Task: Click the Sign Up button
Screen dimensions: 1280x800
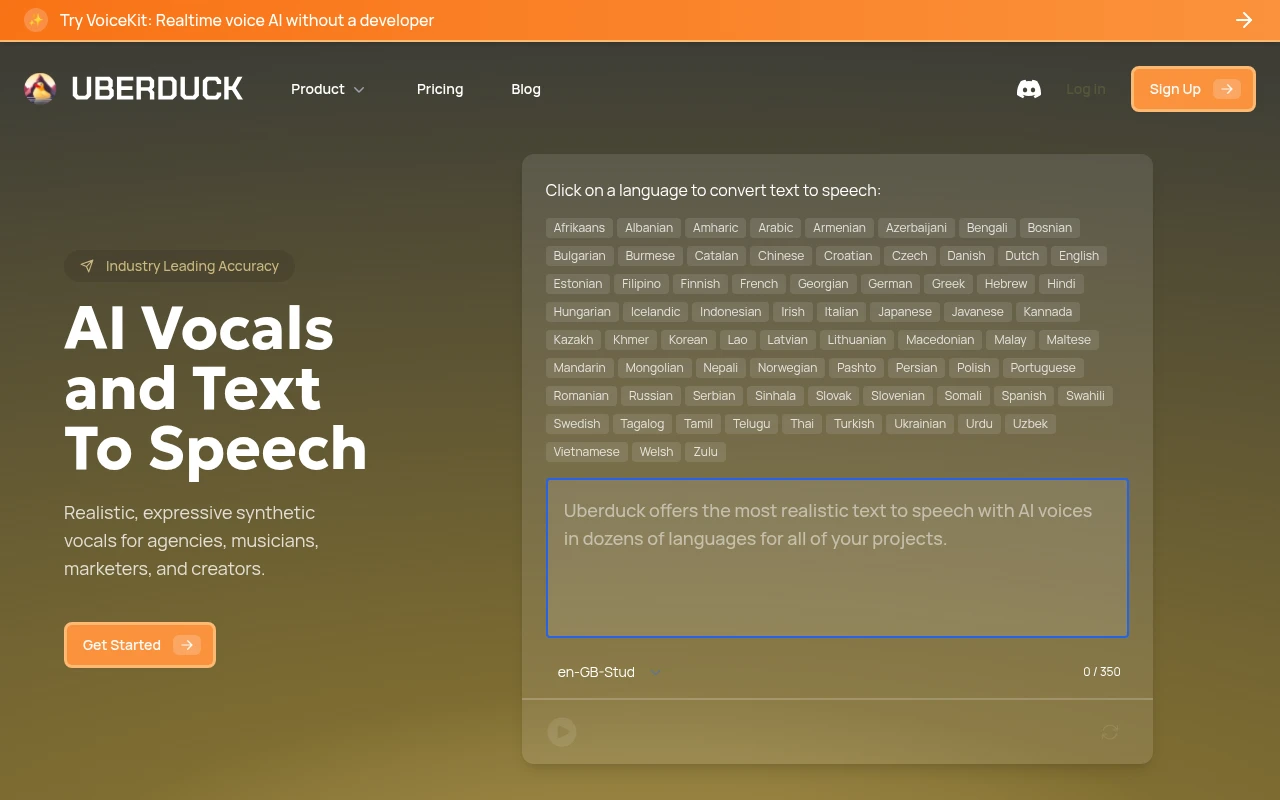Action: pos(1192,89)
